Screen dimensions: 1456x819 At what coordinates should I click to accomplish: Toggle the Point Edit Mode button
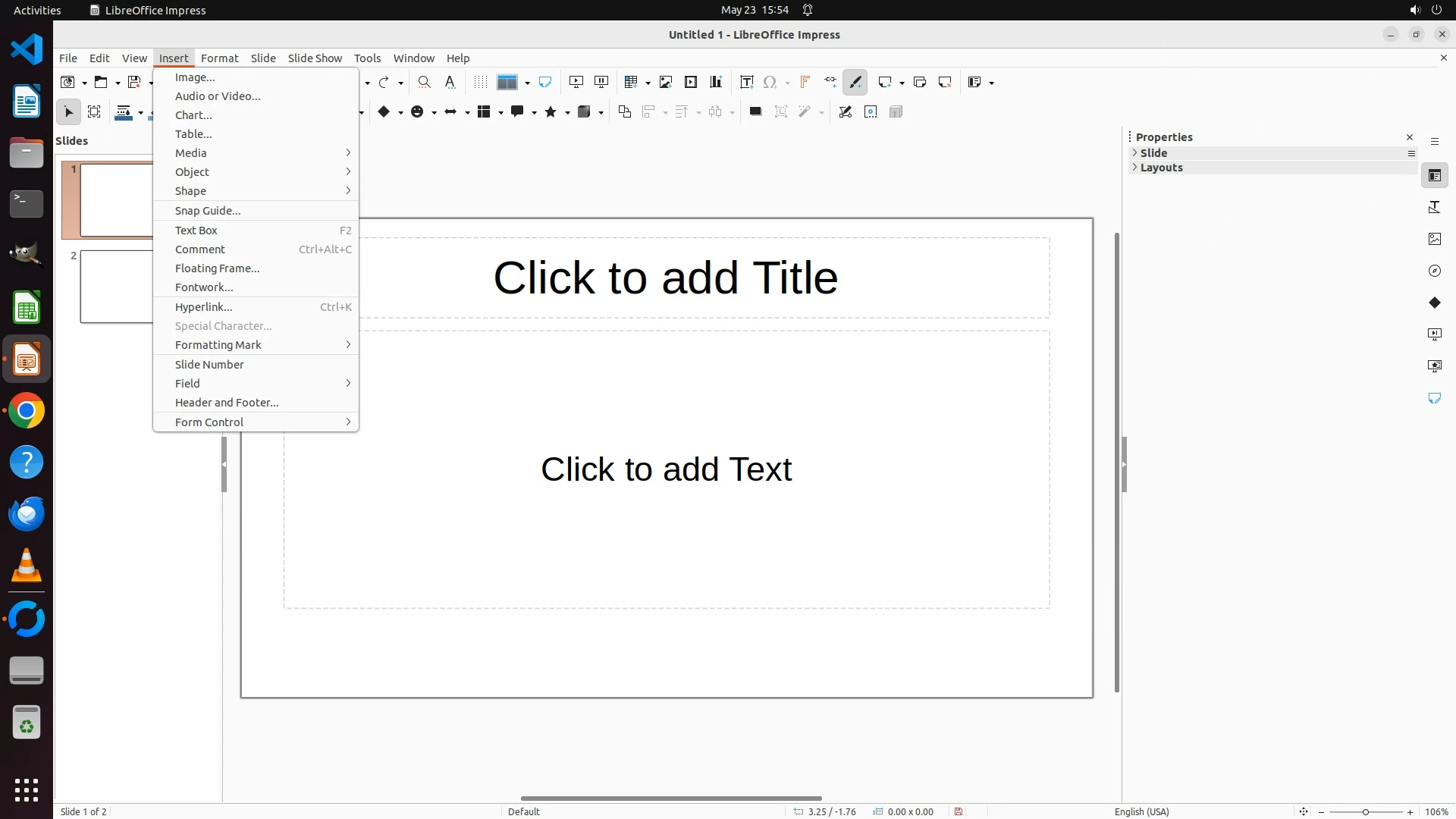(x=846, y=112)
